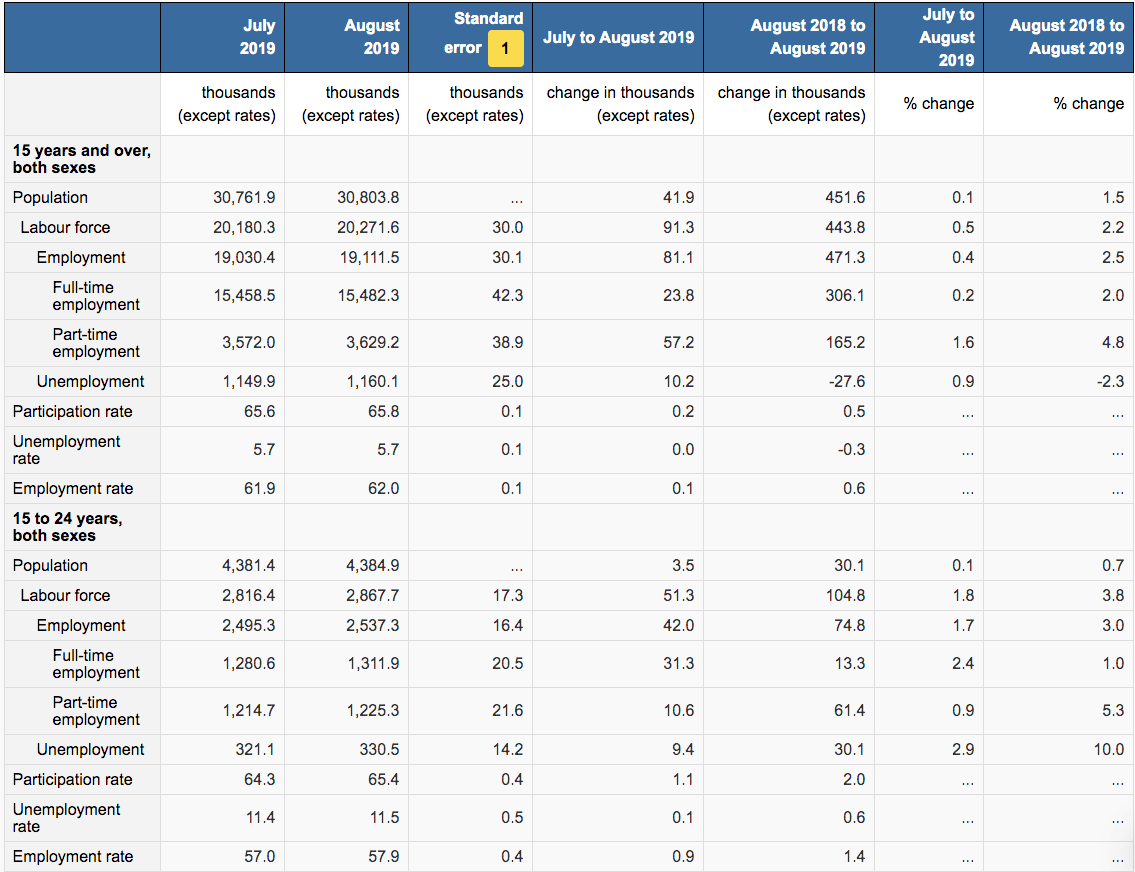Click the standard error value 38.9

pos(507,342)
